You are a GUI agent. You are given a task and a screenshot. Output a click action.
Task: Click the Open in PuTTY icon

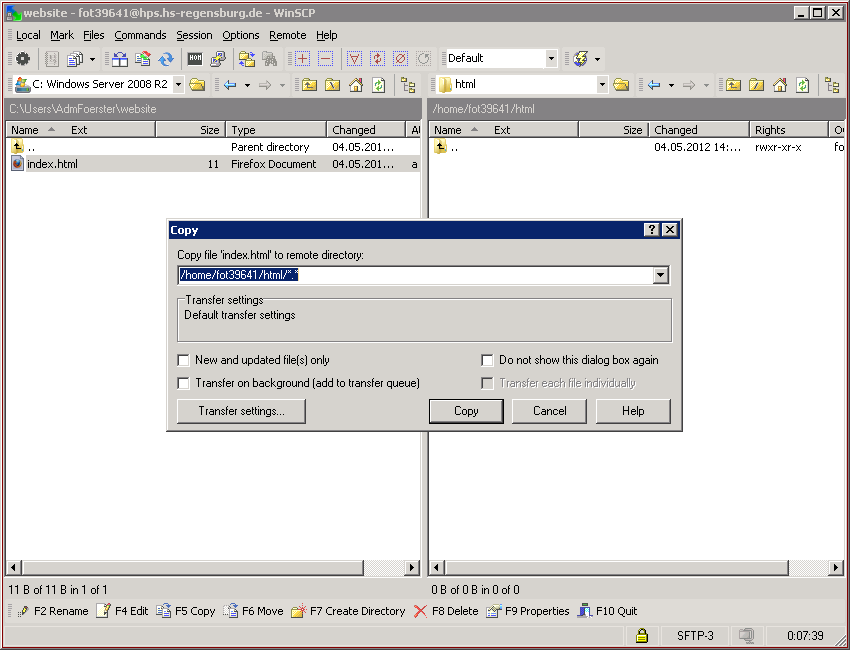pyautogui.click(x=218, y=59)
